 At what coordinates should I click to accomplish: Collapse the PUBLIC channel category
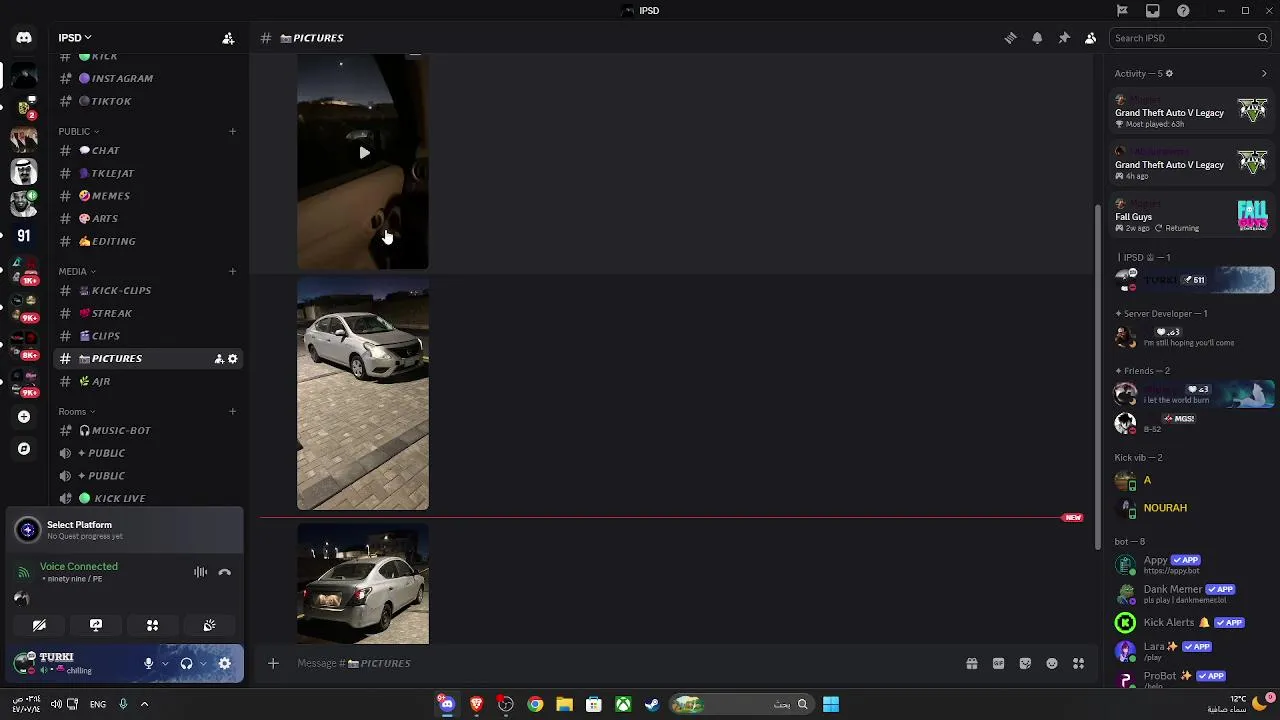tap(78, 131)
